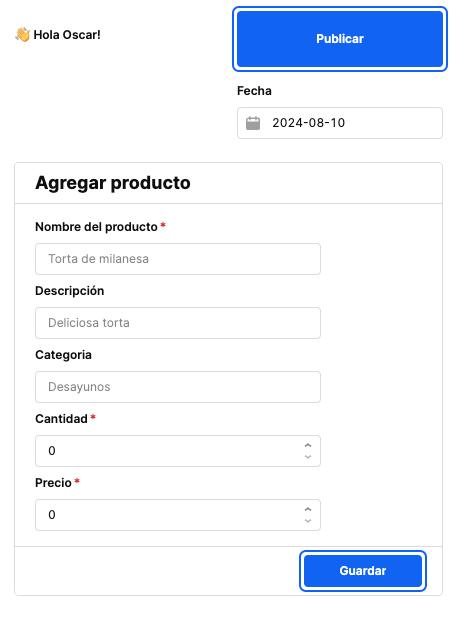
Task: Click the Nombre del producto label
Action: pos(96,227)
